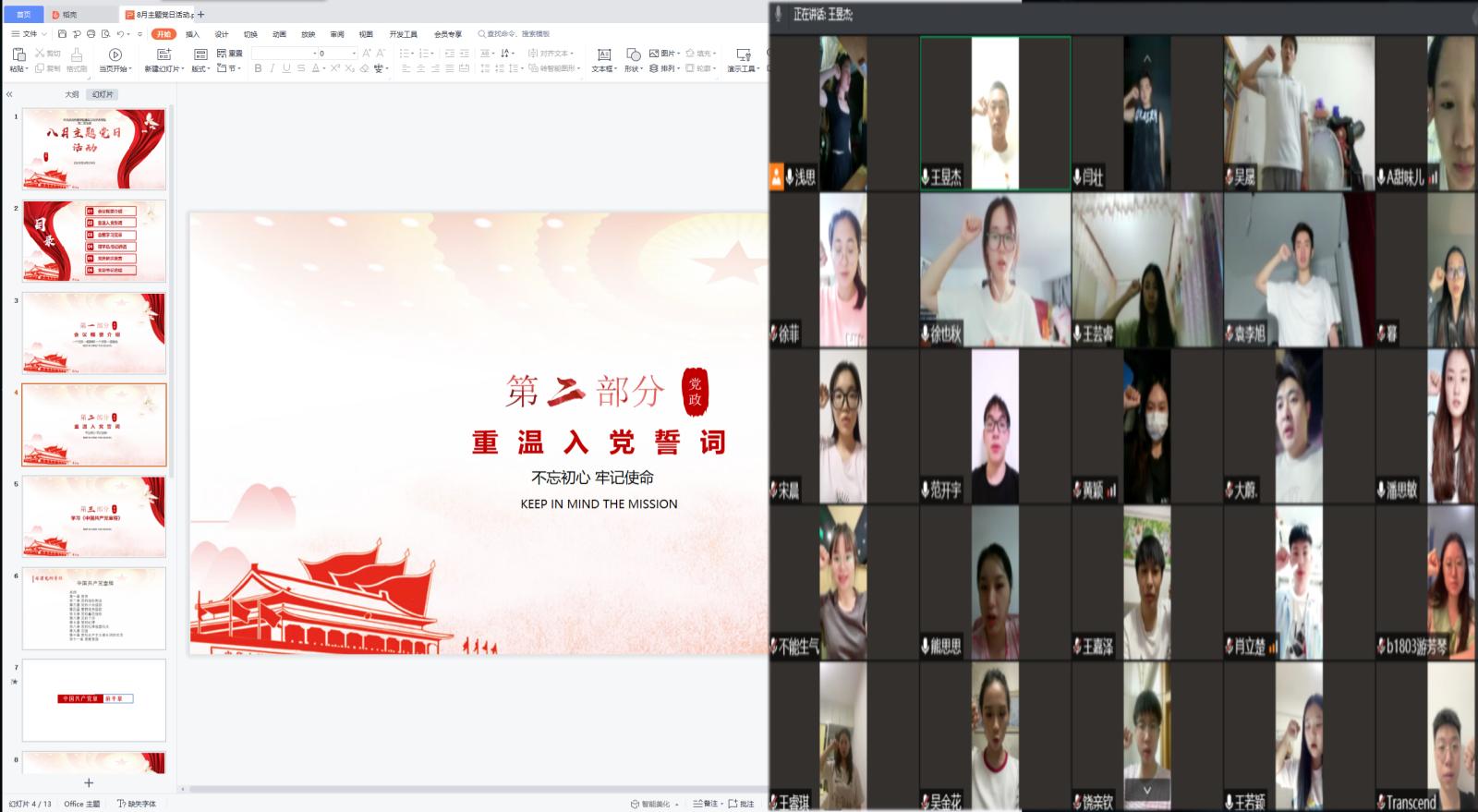Switch to the 插入 (Insert) ribbon tab

coord(192,34)
